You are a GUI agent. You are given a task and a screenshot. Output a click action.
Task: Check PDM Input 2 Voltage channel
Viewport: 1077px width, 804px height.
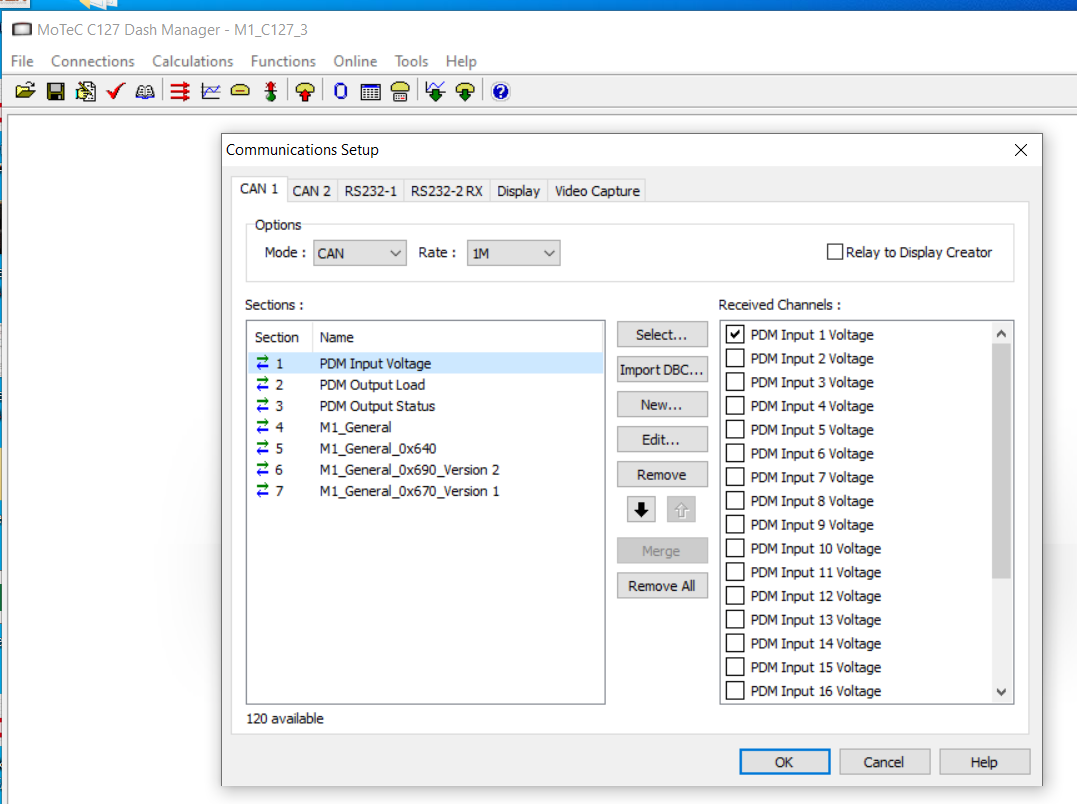735,358
